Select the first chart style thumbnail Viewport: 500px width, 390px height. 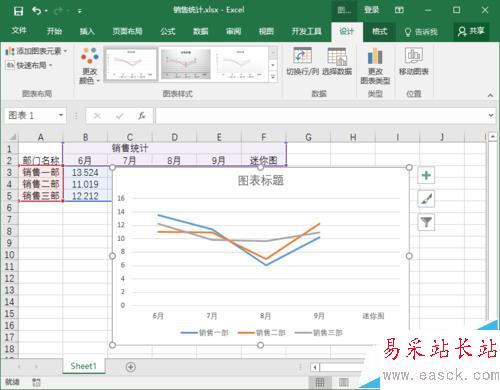pos(131,64)
